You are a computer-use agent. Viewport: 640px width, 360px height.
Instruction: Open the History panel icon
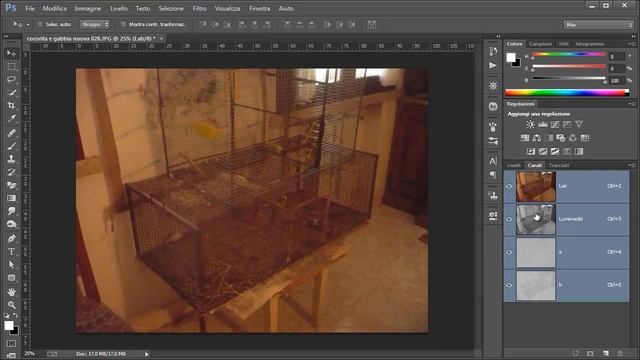click(493, 51)
